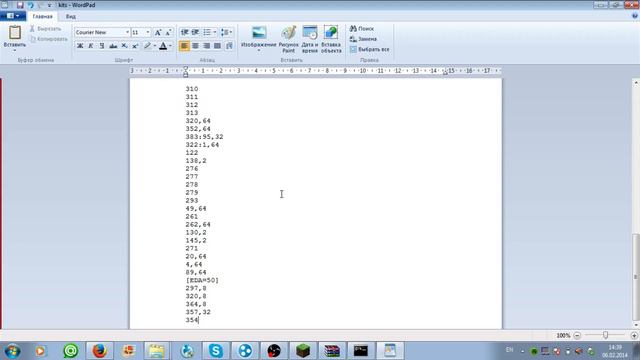This screenshot has height=360, width=640.
Task: Open the paragraph settings dialog icon
Action: 229,46
